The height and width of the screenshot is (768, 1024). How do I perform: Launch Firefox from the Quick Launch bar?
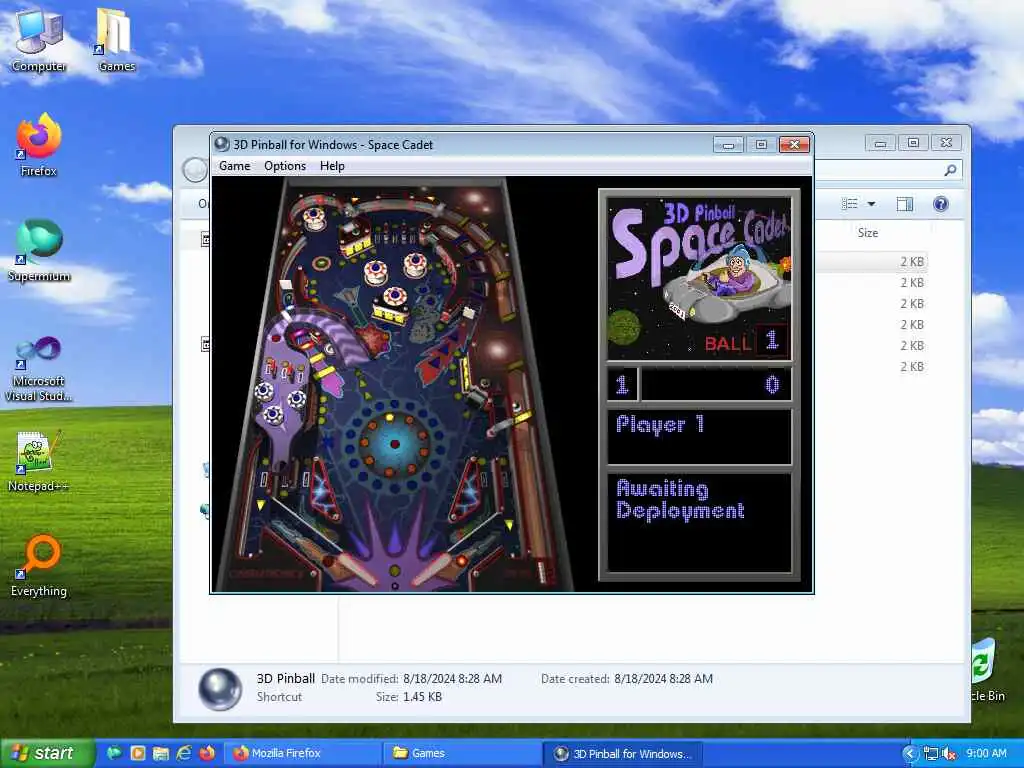(207, 754)
